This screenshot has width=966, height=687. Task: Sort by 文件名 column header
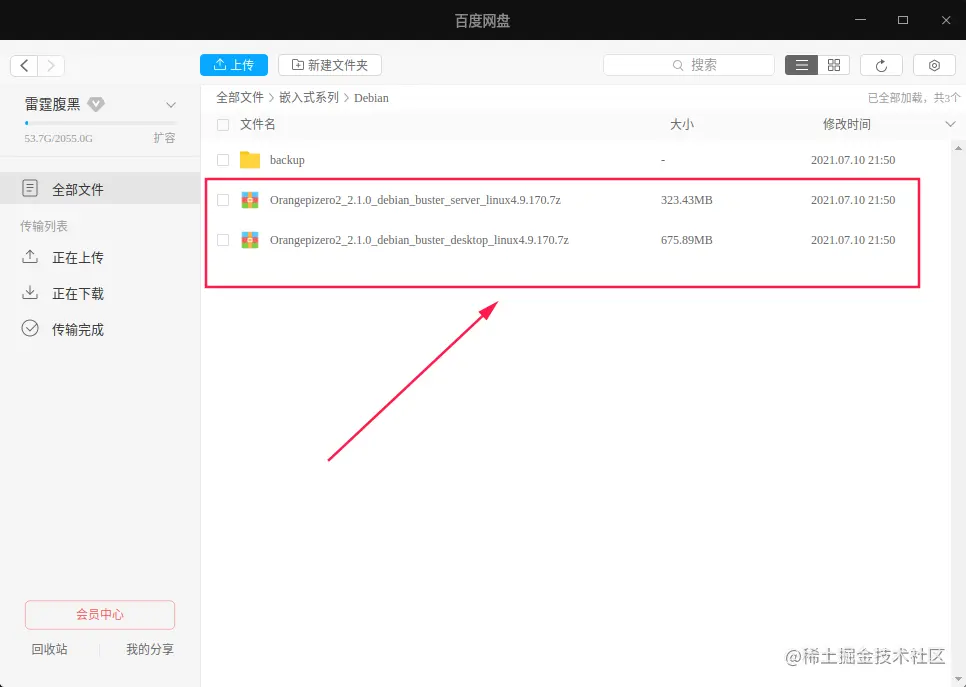(258, 124)
